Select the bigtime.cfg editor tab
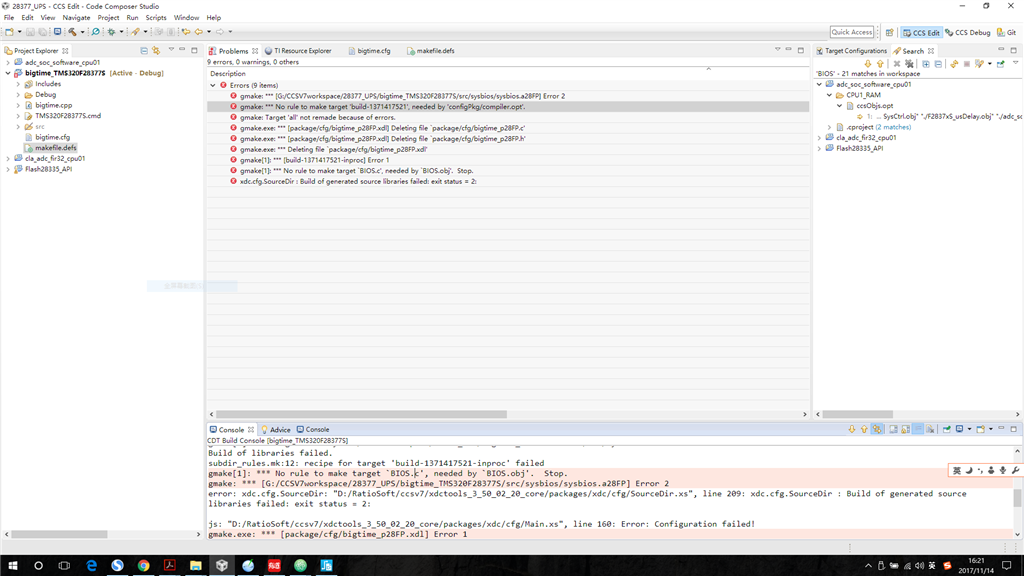Viewport: 1024px width, 576px height. [x=370, y=50]
